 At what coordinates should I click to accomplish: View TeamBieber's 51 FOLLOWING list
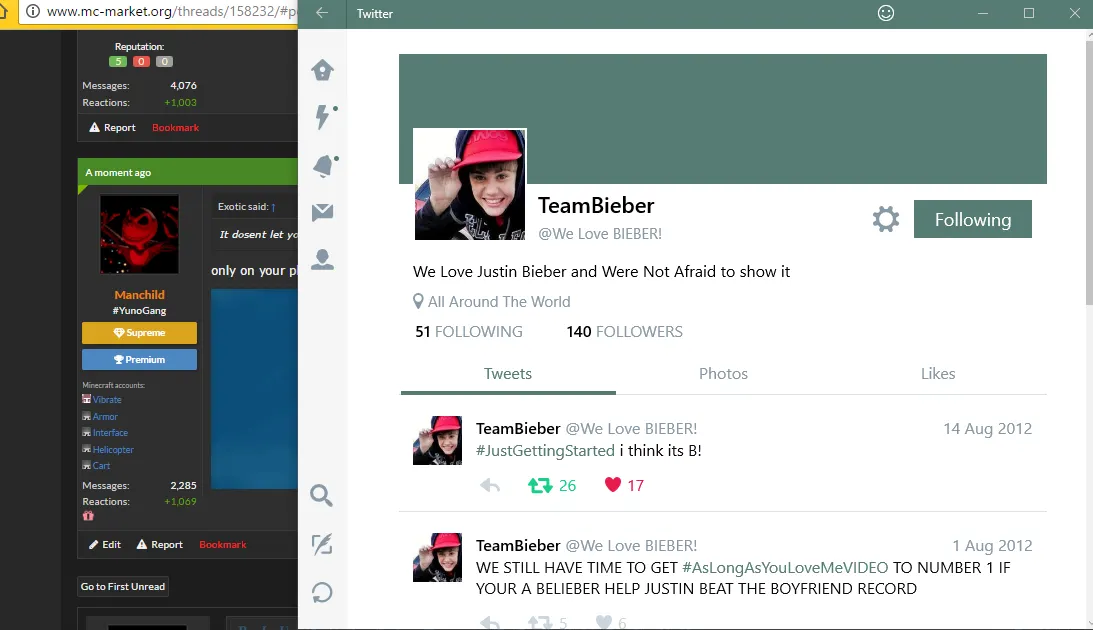tap(469, 332)
